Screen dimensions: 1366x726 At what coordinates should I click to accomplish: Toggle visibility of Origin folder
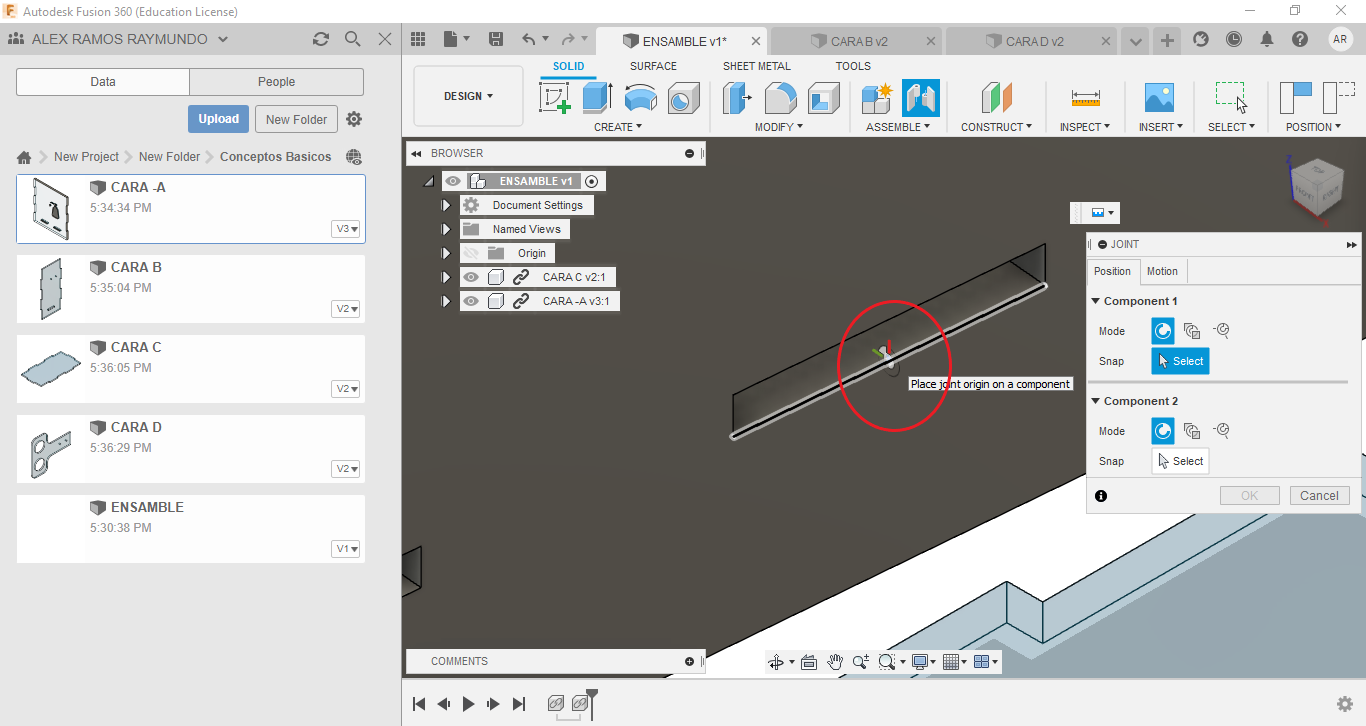[x=471, y=253]
